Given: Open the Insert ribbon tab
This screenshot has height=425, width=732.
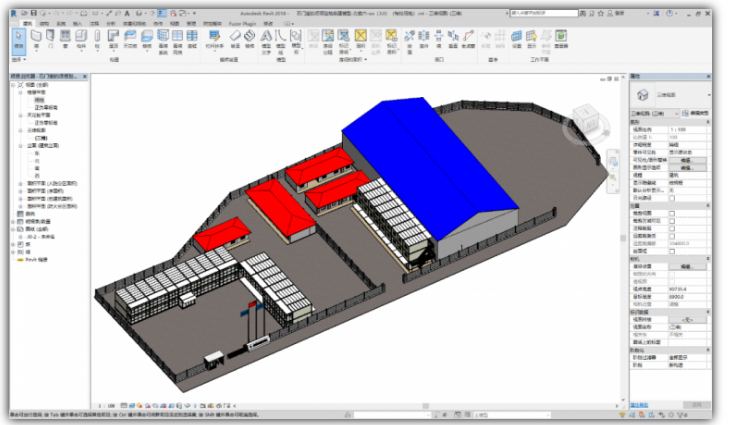Looking at the screenshot, I should 77,23.
